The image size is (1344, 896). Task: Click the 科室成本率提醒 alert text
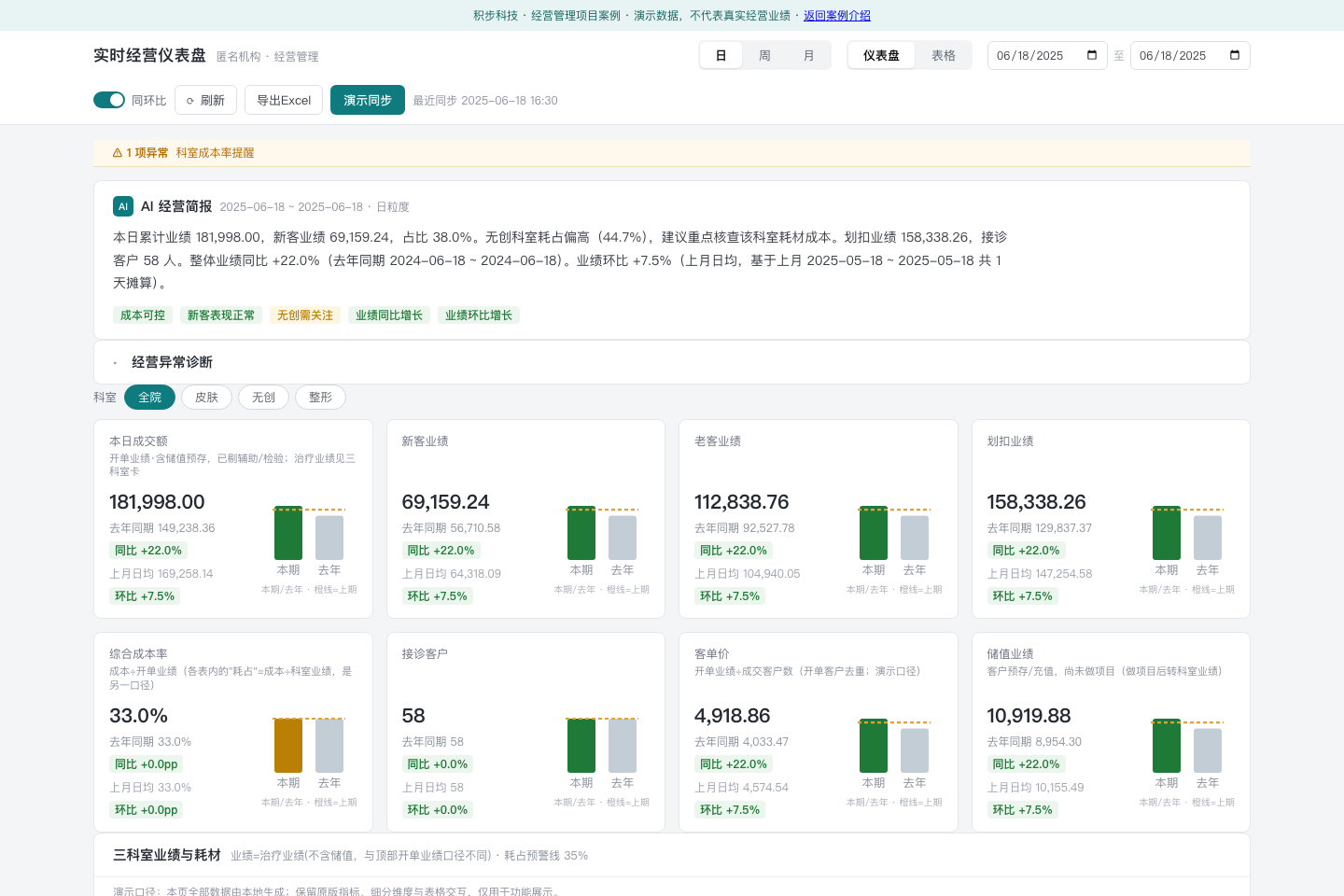point(215,153)
